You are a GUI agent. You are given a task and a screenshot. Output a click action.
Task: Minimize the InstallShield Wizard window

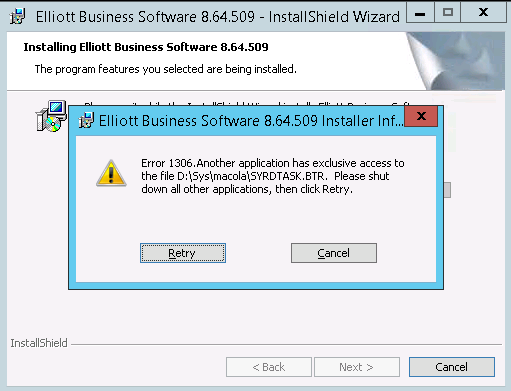(421, 13)
